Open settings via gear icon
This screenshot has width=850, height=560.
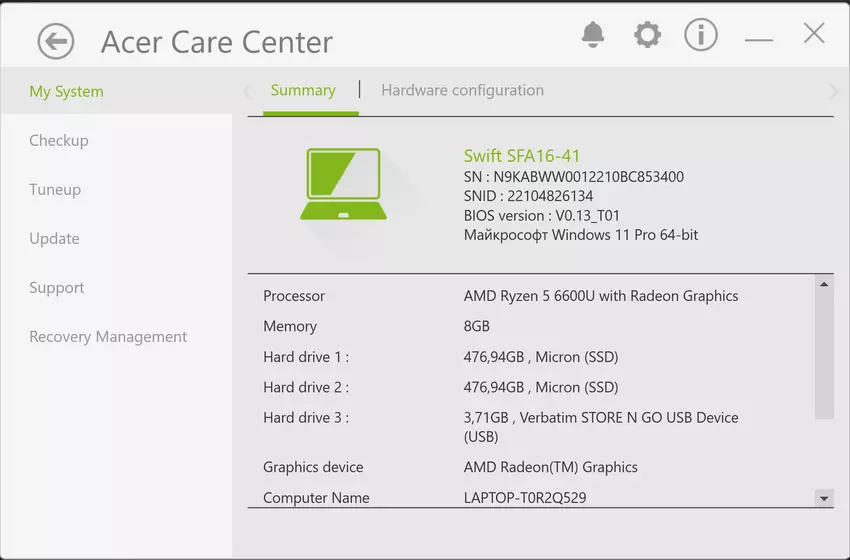pos(647,35)
